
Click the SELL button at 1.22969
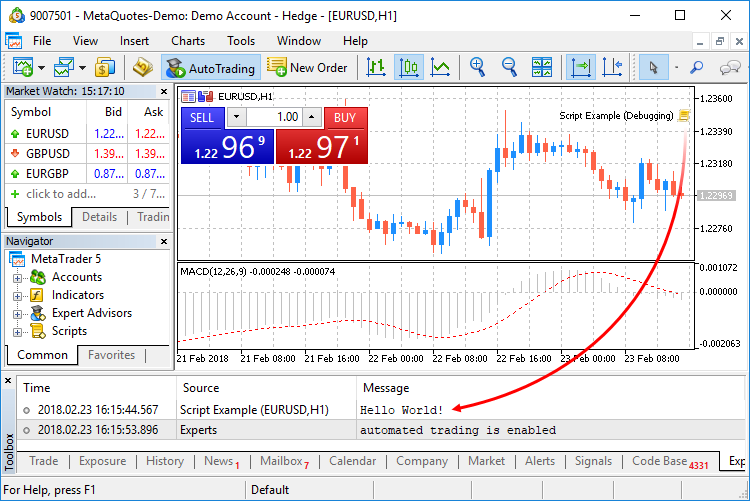point(227,136)
